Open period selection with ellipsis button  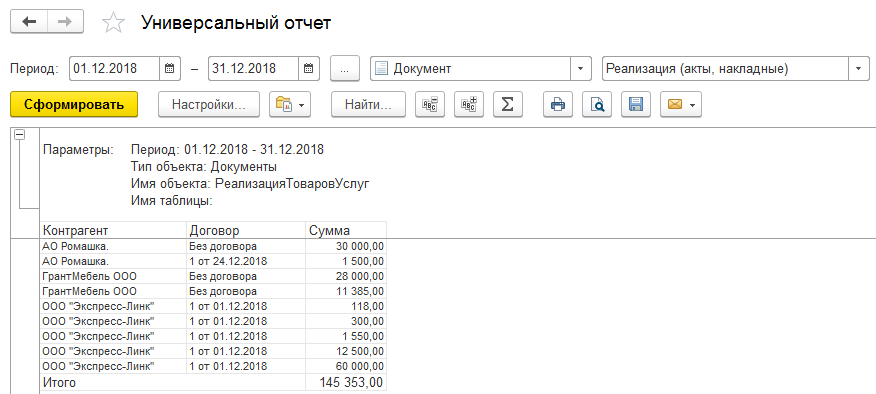[x=345, y=69]
